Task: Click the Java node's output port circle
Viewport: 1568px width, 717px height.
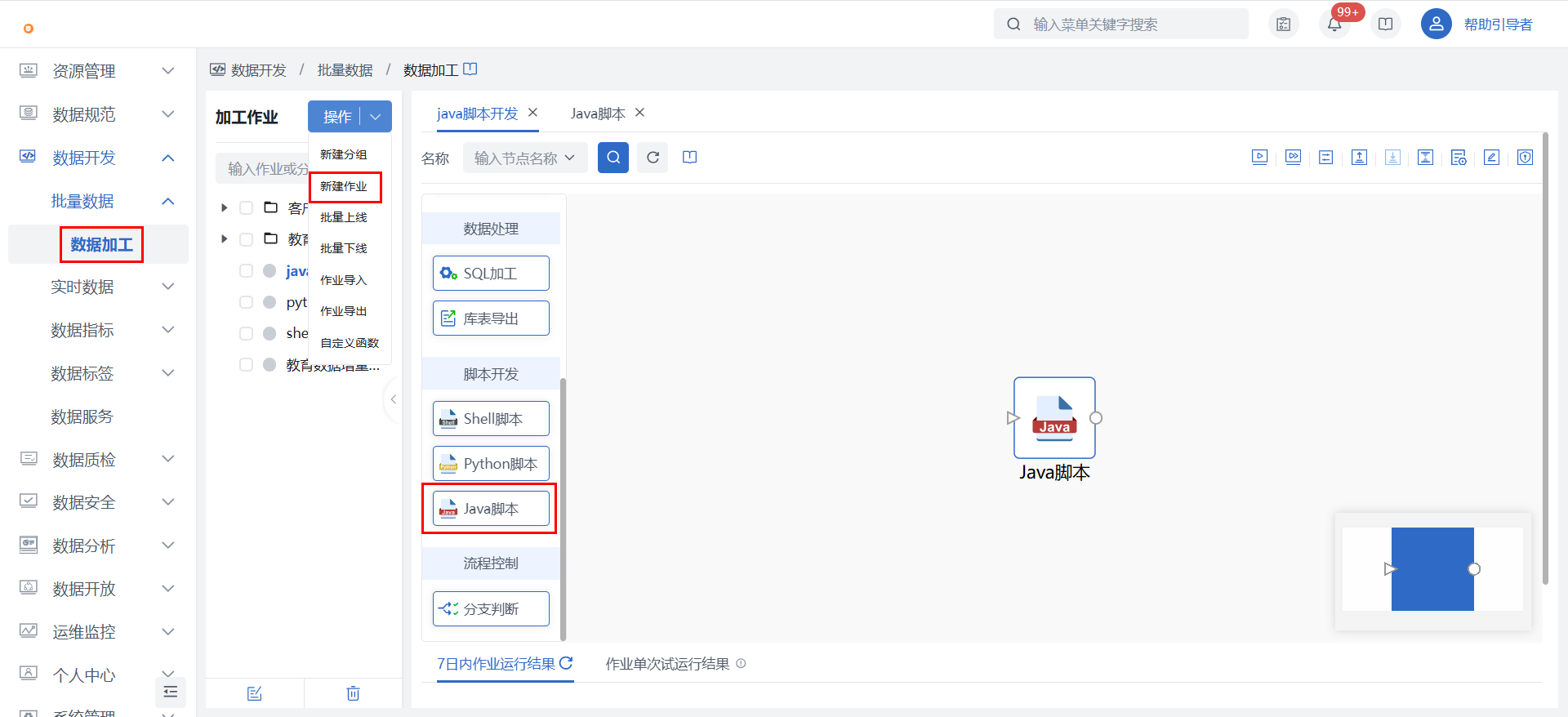Action: click(1096, 418)
